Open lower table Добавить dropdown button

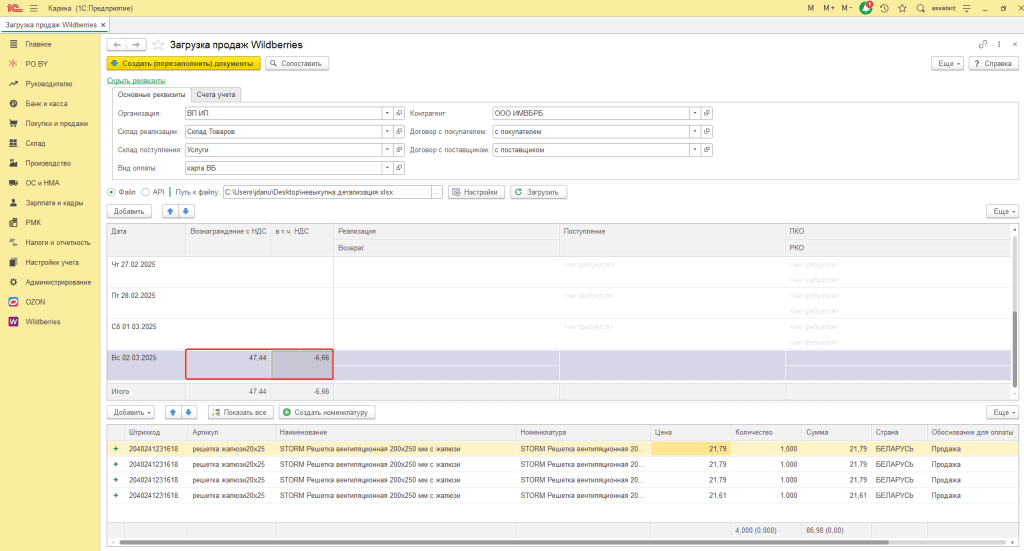[131, 413]
